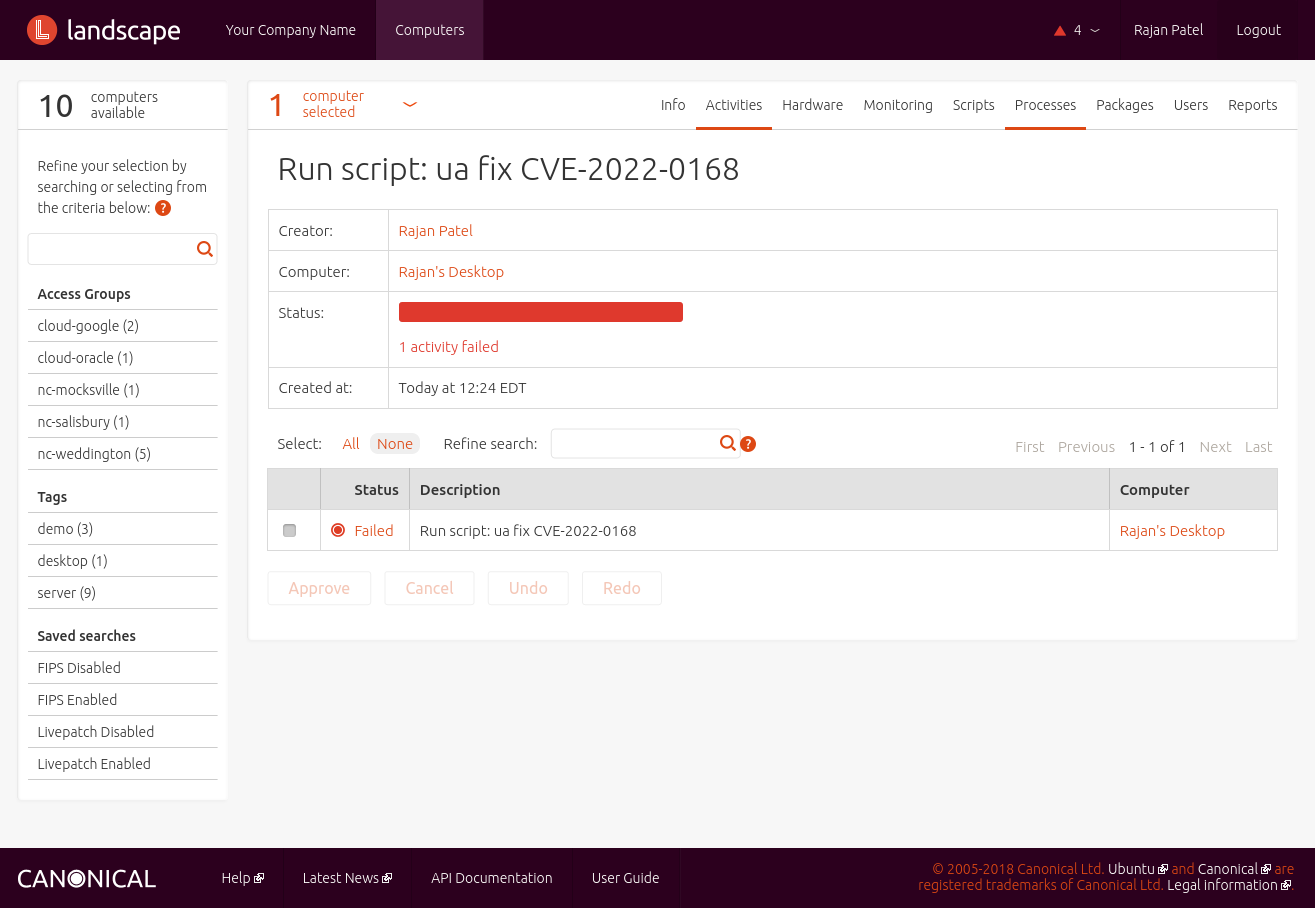Filter by desktop (1) tag
Screen dimensions: 1315x908
[x=72, y=561]
